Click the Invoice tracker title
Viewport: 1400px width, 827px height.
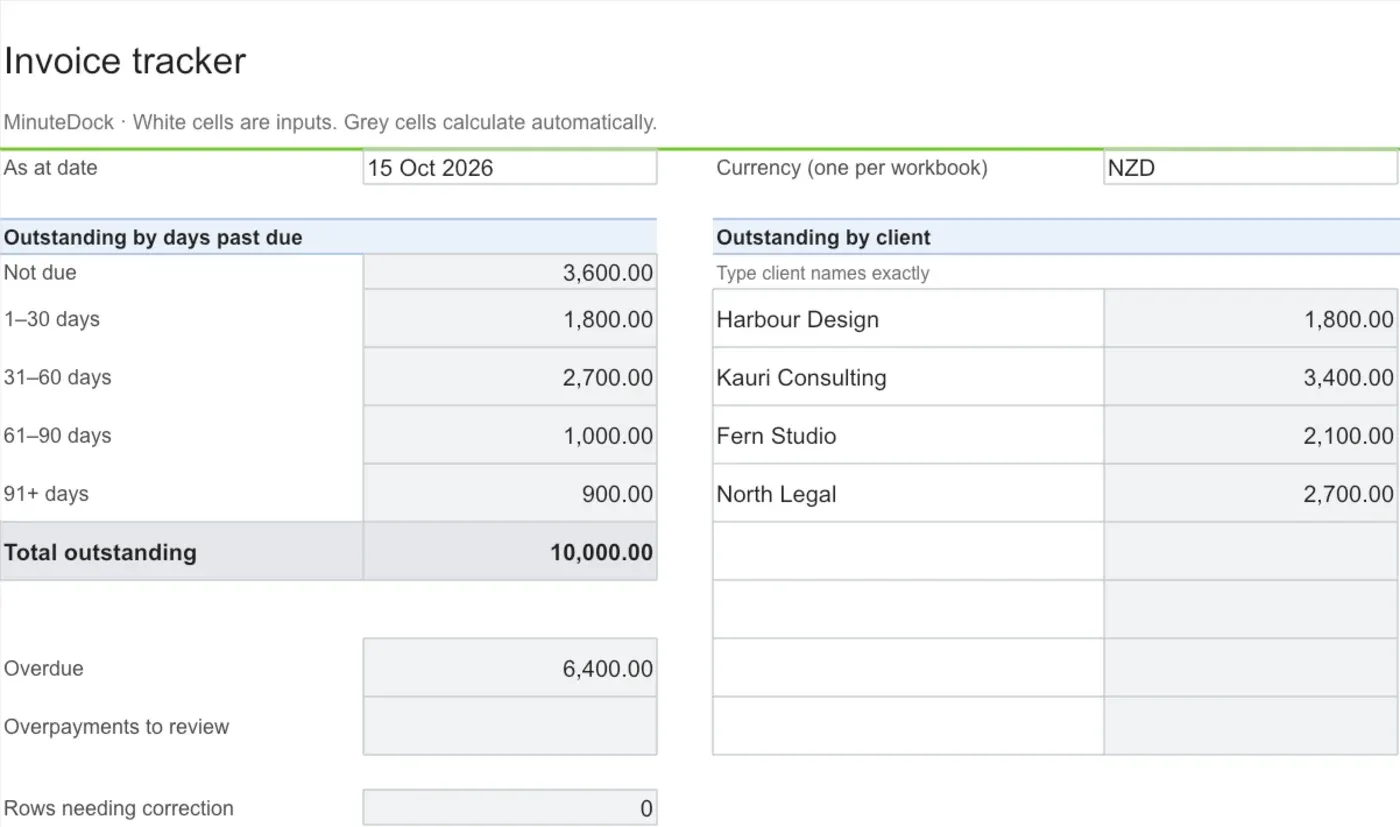[125, 61]
